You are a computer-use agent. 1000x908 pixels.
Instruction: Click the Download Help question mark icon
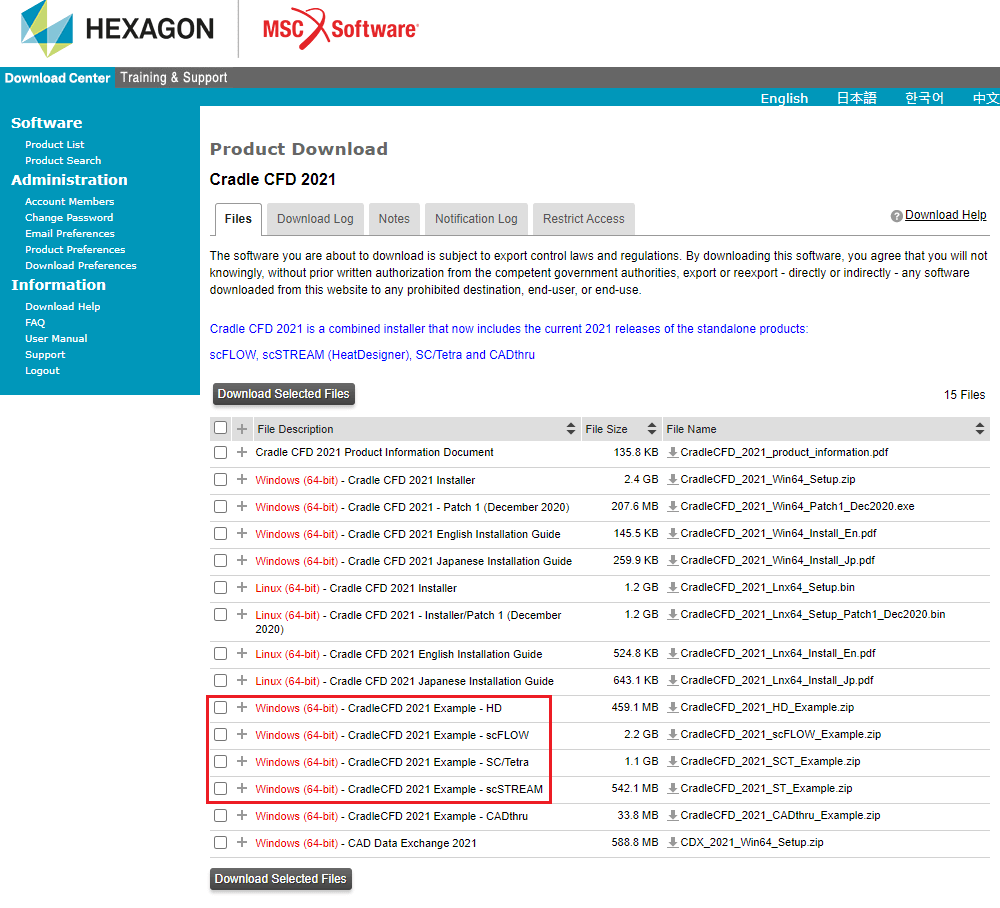tap(897, 216)
